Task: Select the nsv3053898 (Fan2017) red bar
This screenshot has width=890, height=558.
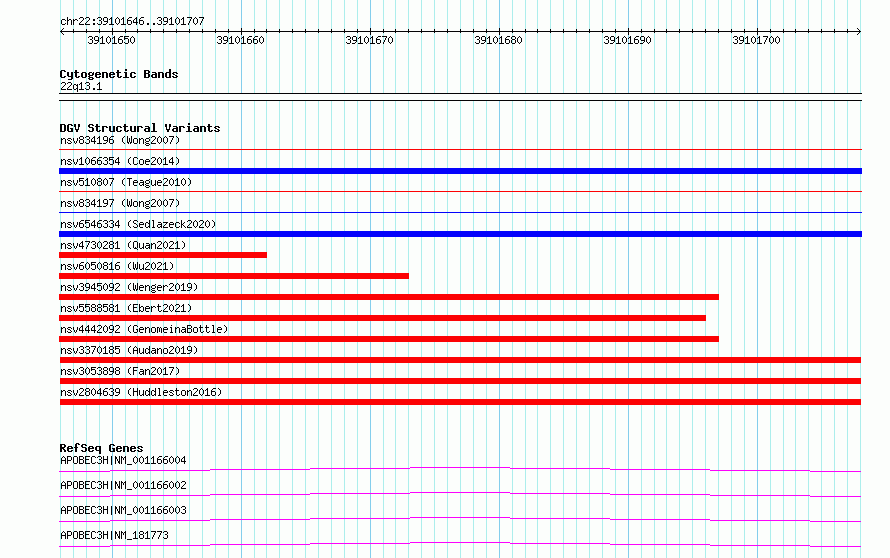Action: tap(460, 381)
